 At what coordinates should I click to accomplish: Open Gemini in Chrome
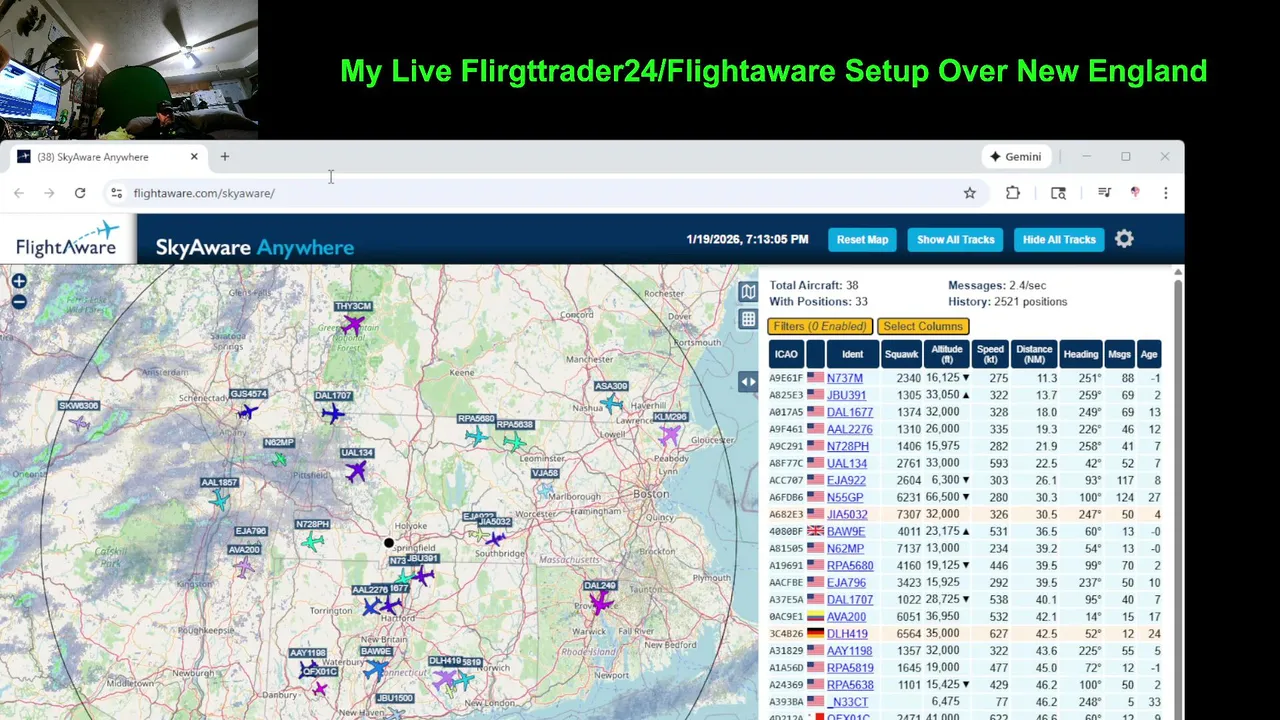pos(1015,157)
